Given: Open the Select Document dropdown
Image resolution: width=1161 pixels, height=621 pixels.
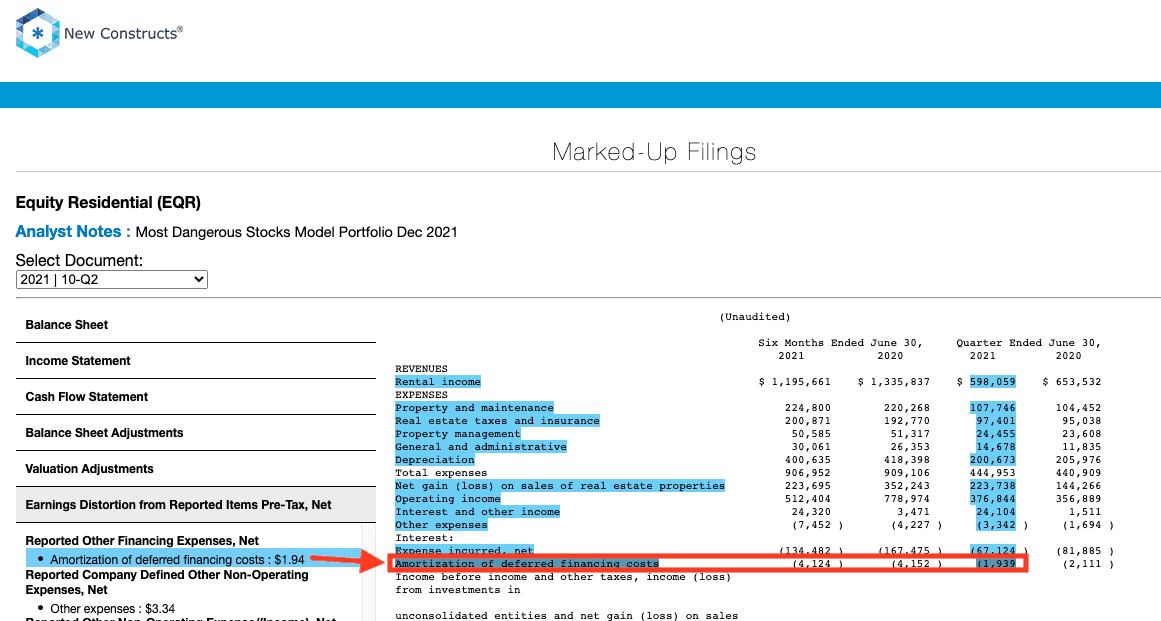Looking at the screenshot, I should [x=112, y=280].
